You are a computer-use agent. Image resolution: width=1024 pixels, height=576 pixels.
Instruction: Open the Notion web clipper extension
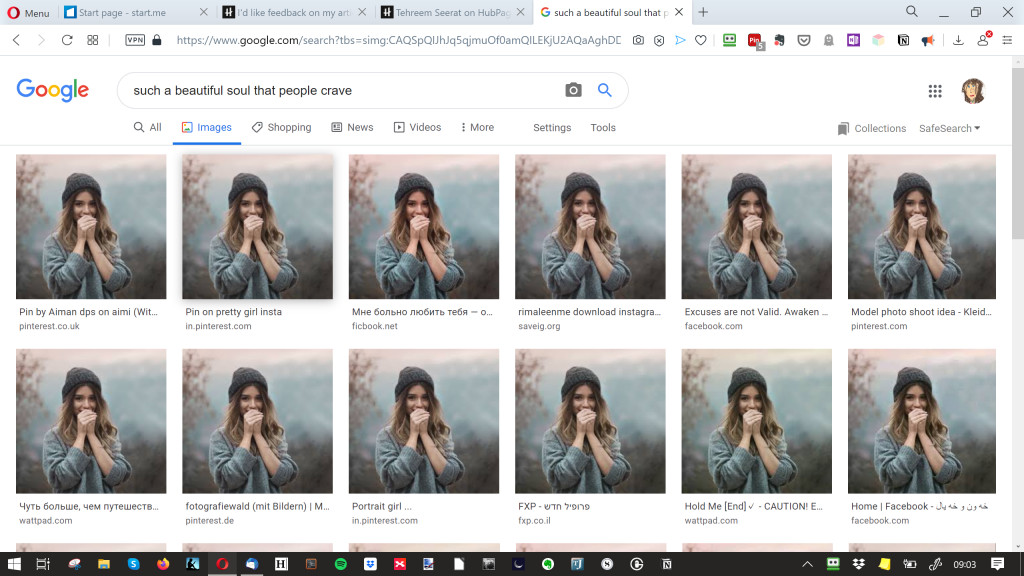tap(903, 40)
